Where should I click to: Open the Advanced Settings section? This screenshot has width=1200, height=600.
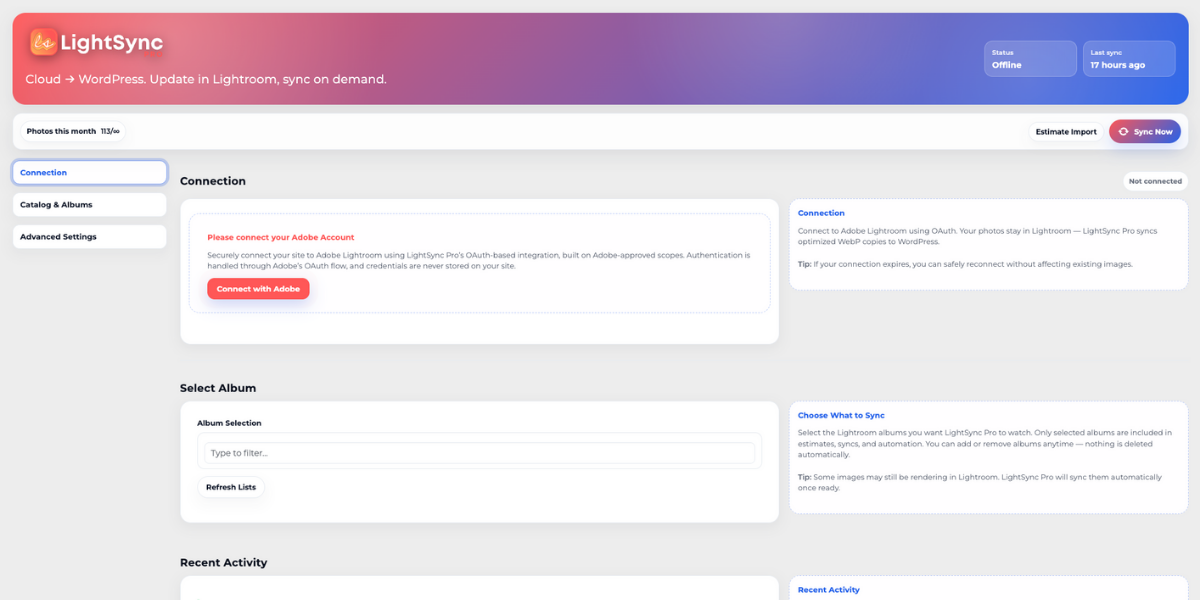pos(89,236)
